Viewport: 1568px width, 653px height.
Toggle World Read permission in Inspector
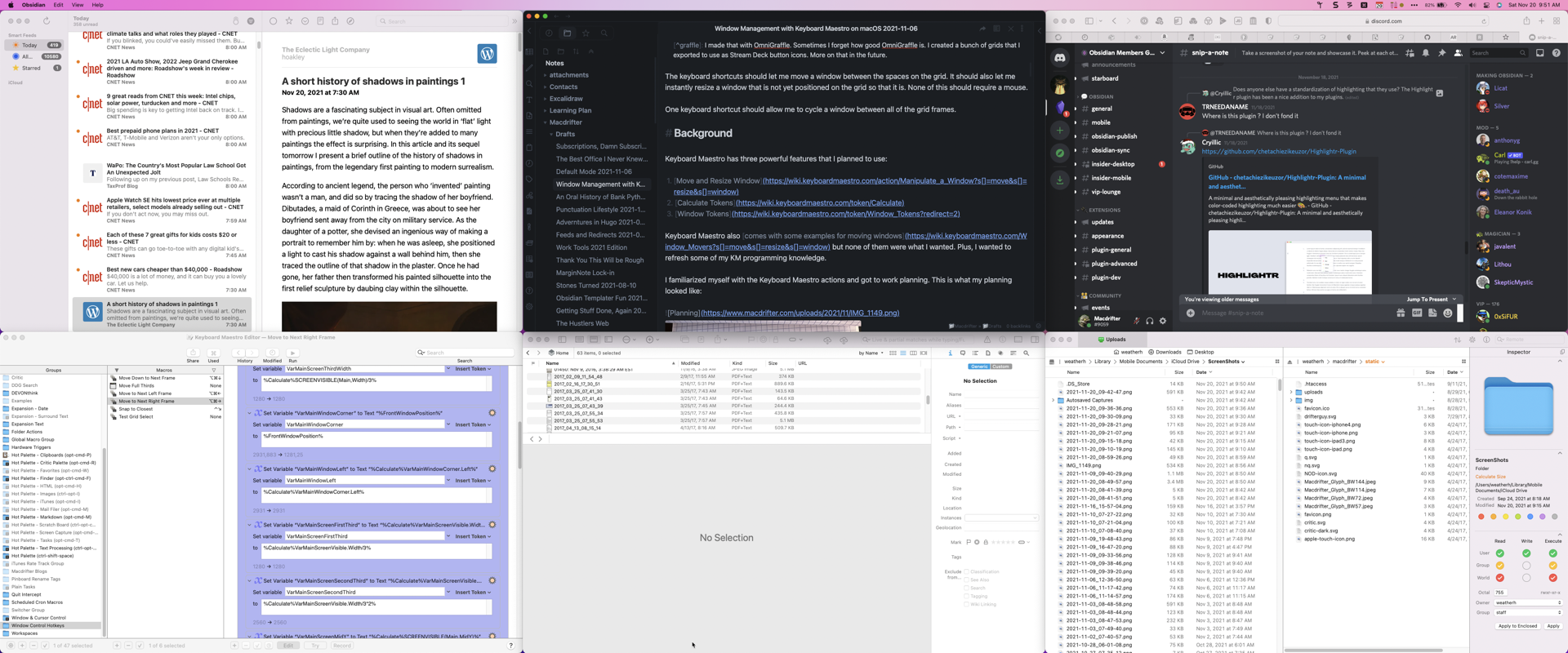click(1499, 578)
